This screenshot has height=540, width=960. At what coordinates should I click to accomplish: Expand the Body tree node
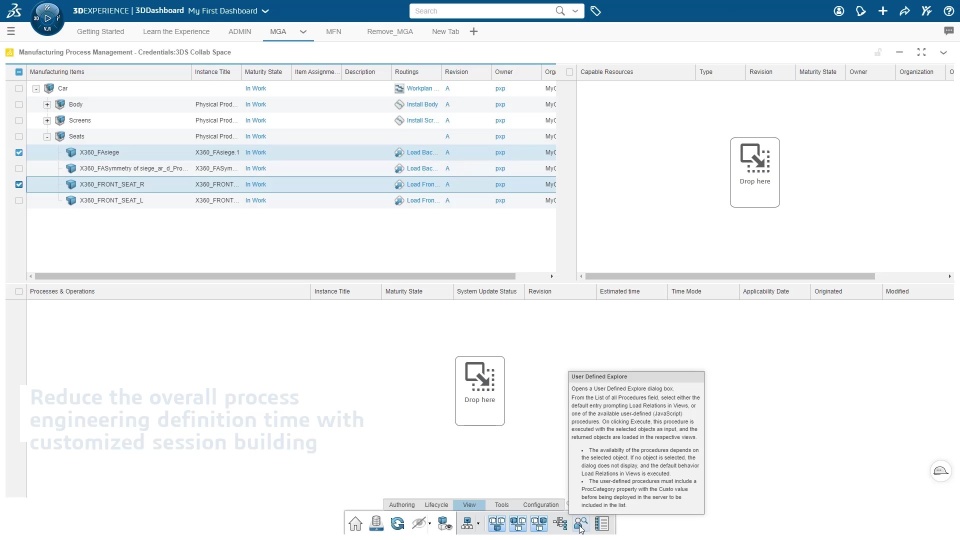pos(47,105)
